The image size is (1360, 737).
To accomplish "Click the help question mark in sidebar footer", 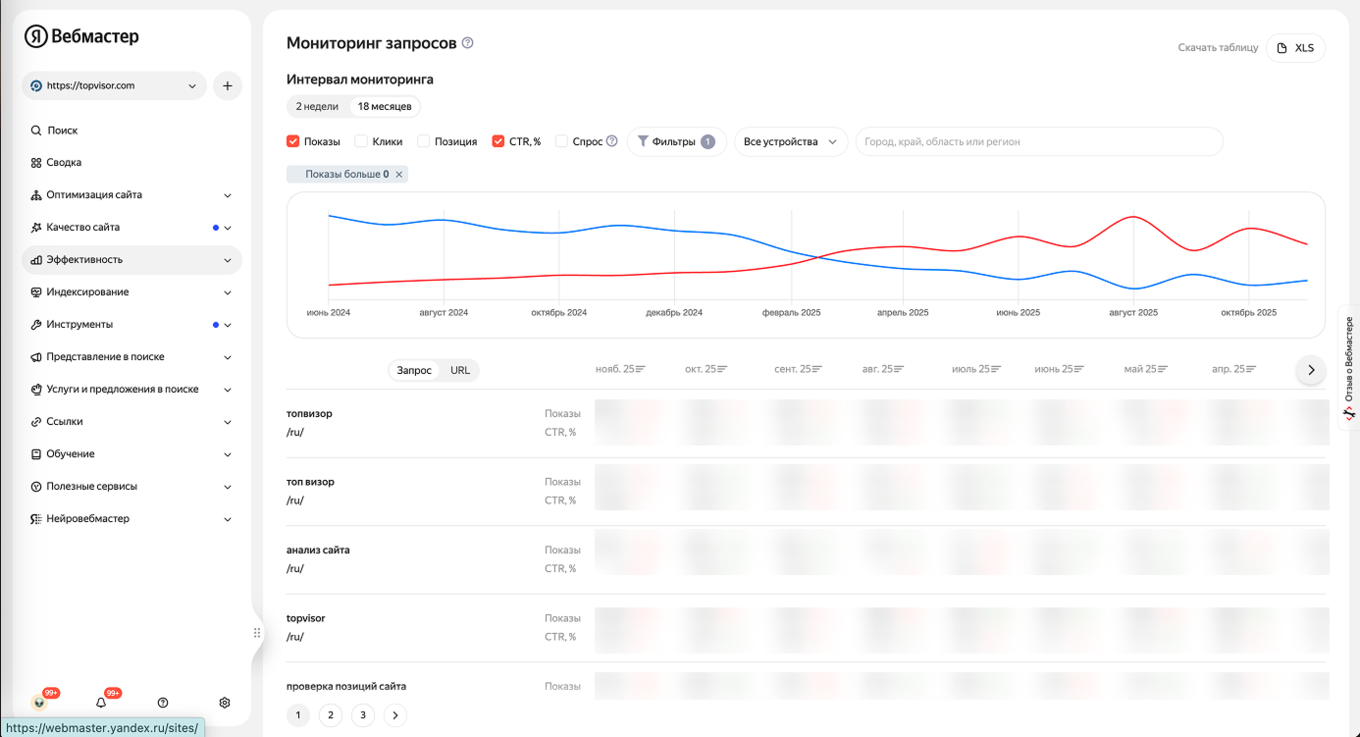I will (163, 703).
